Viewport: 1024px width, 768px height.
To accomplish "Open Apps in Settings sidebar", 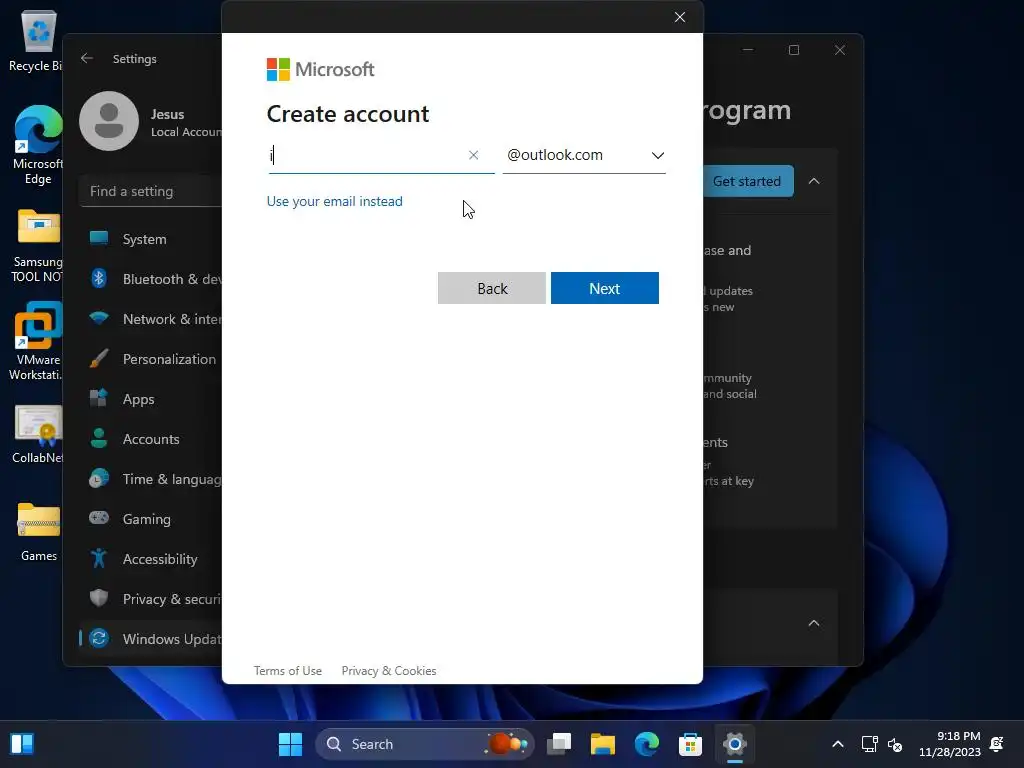I will click(150, 399).
